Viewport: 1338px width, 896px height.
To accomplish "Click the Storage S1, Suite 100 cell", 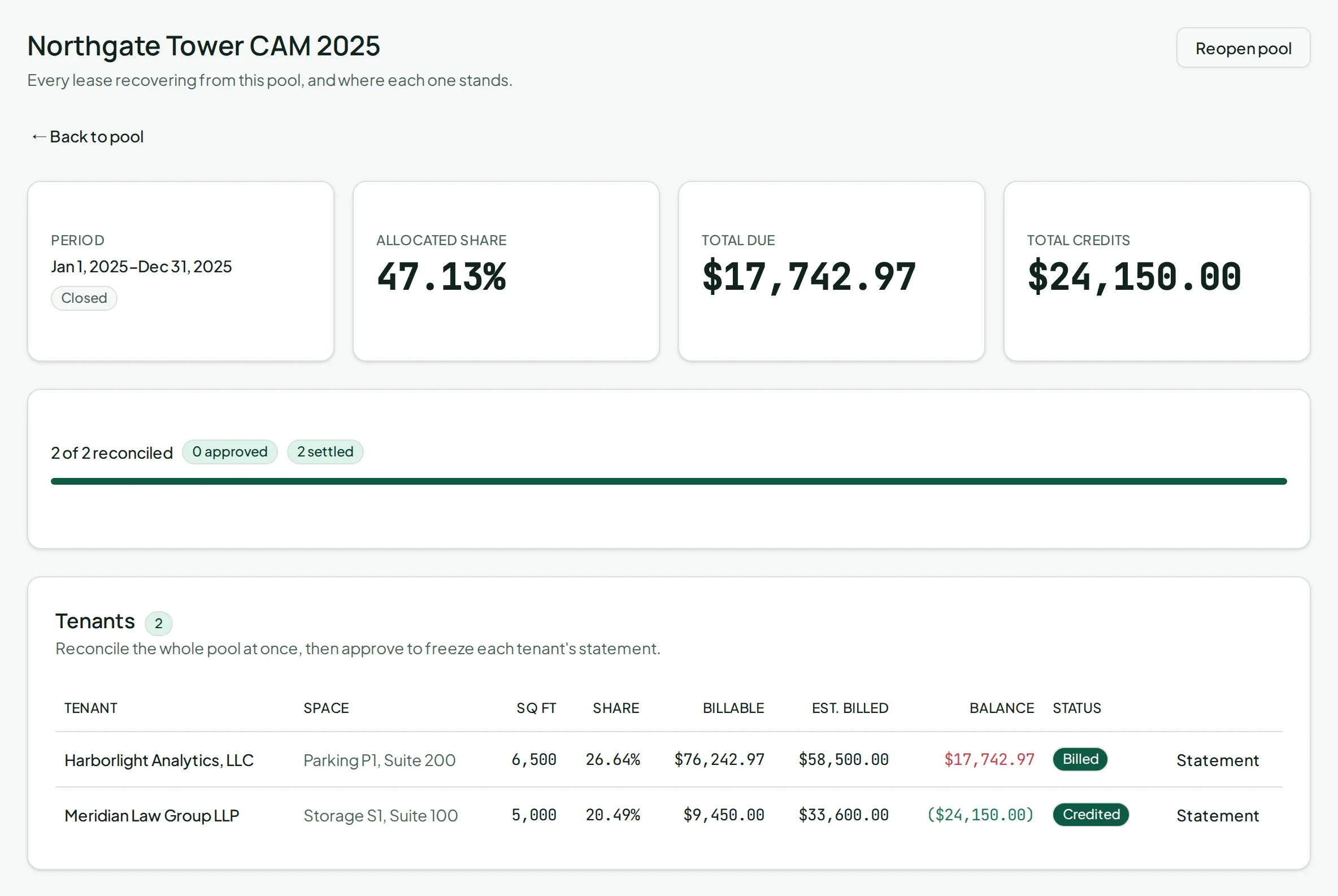I will click(x=381, y=816).
